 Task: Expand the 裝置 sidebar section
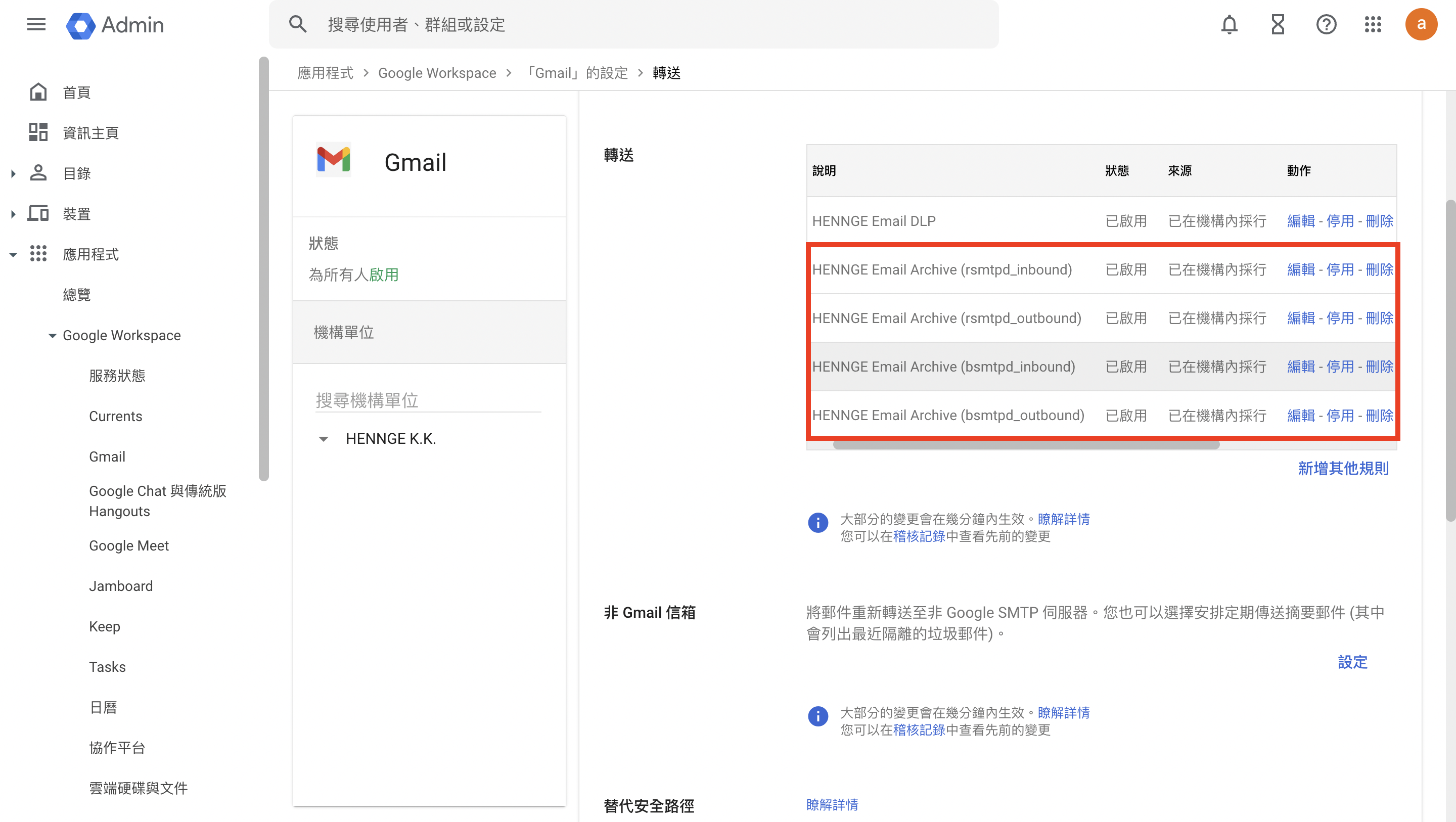point(13,214)
